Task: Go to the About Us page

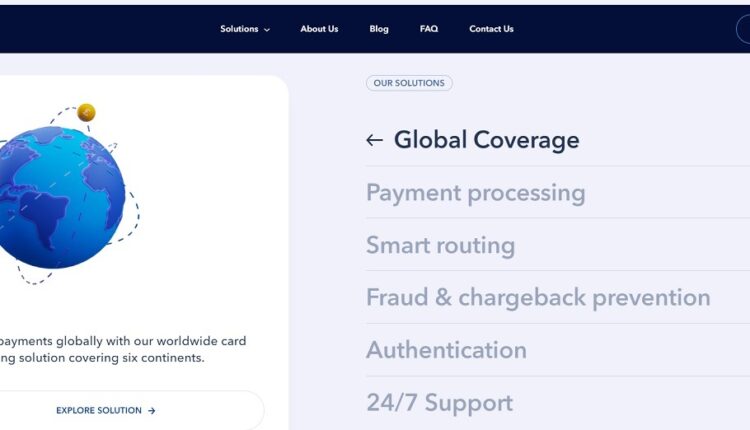Action: (x=319, y=29)
